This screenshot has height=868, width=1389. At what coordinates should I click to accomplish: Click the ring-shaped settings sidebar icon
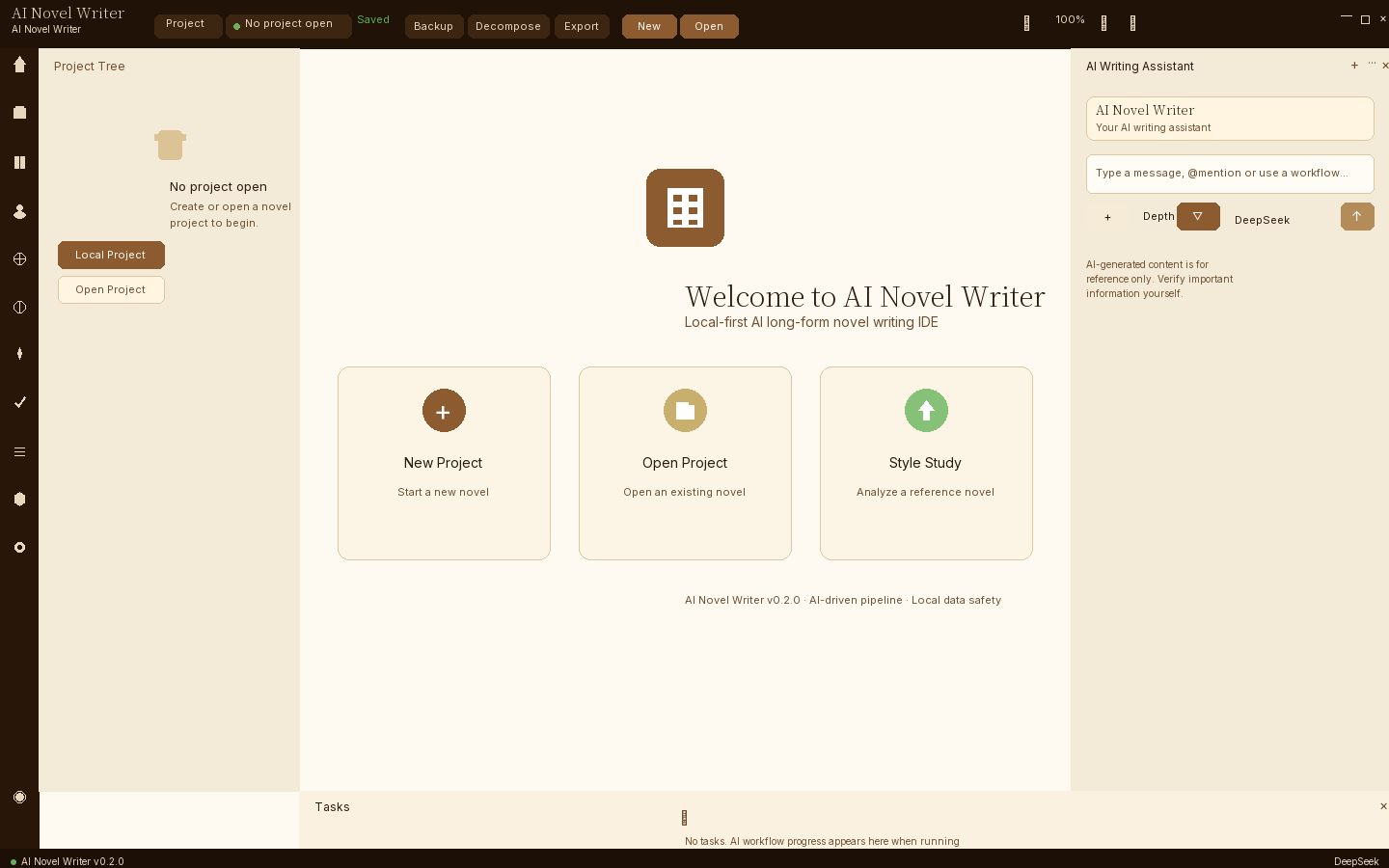[19, 547]
